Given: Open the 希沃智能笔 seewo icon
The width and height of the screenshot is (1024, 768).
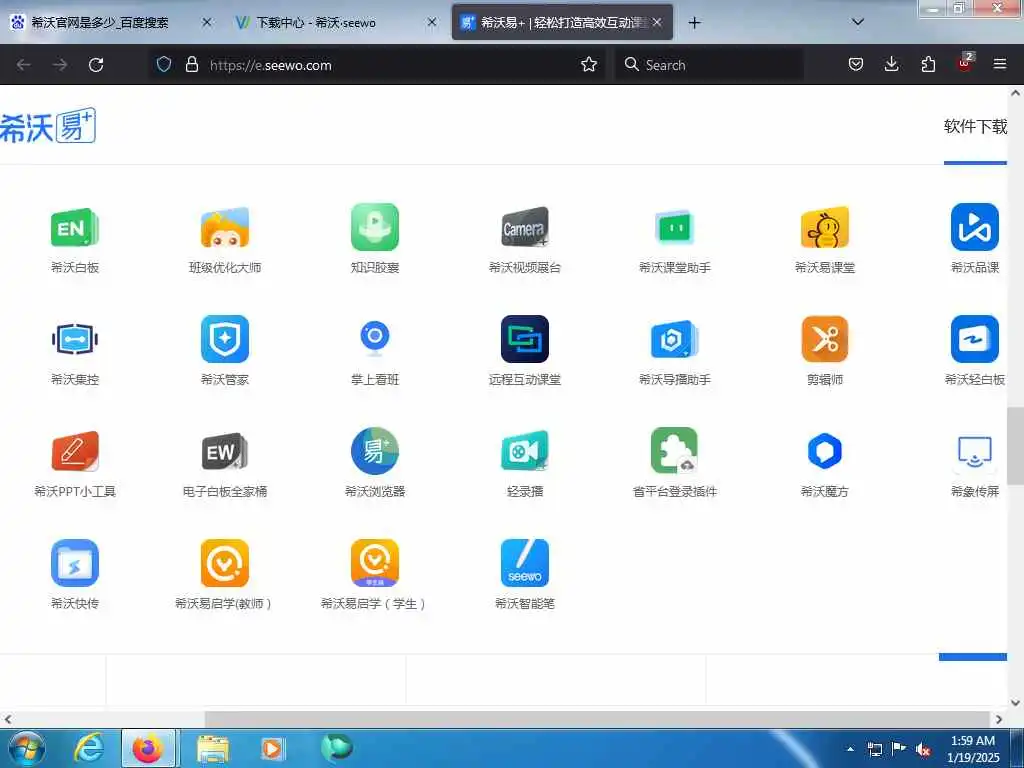Looking at the screenshot, I should [x=525, y=563].
